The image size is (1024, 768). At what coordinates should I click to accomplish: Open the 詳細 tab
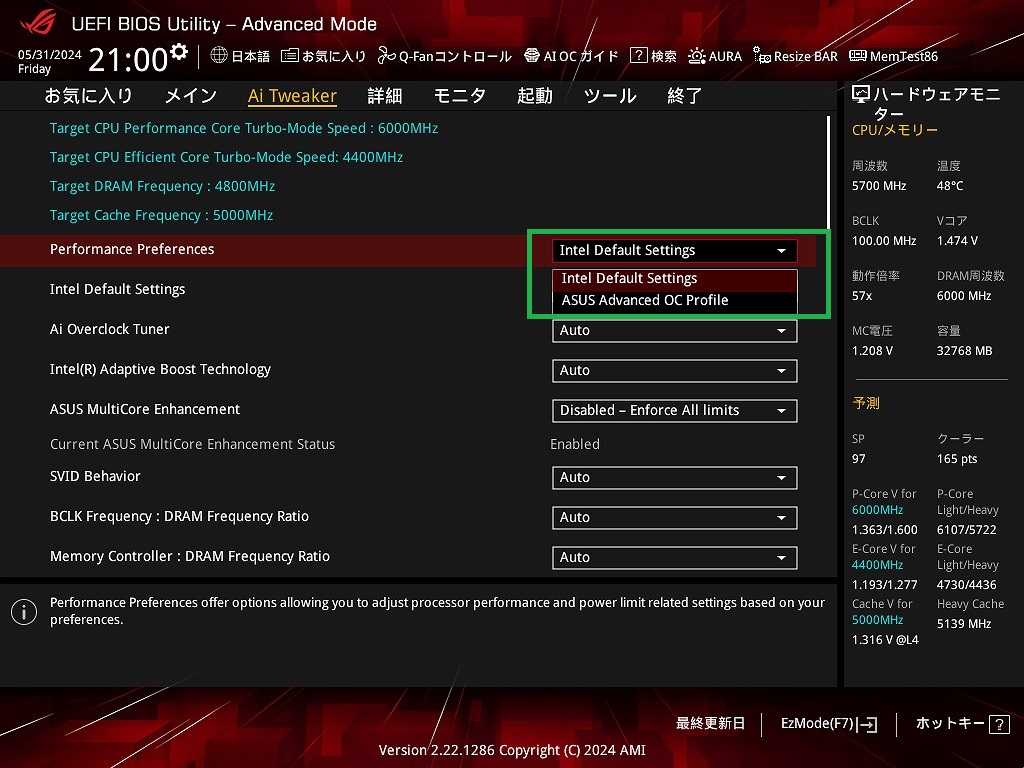coord(385,96)
